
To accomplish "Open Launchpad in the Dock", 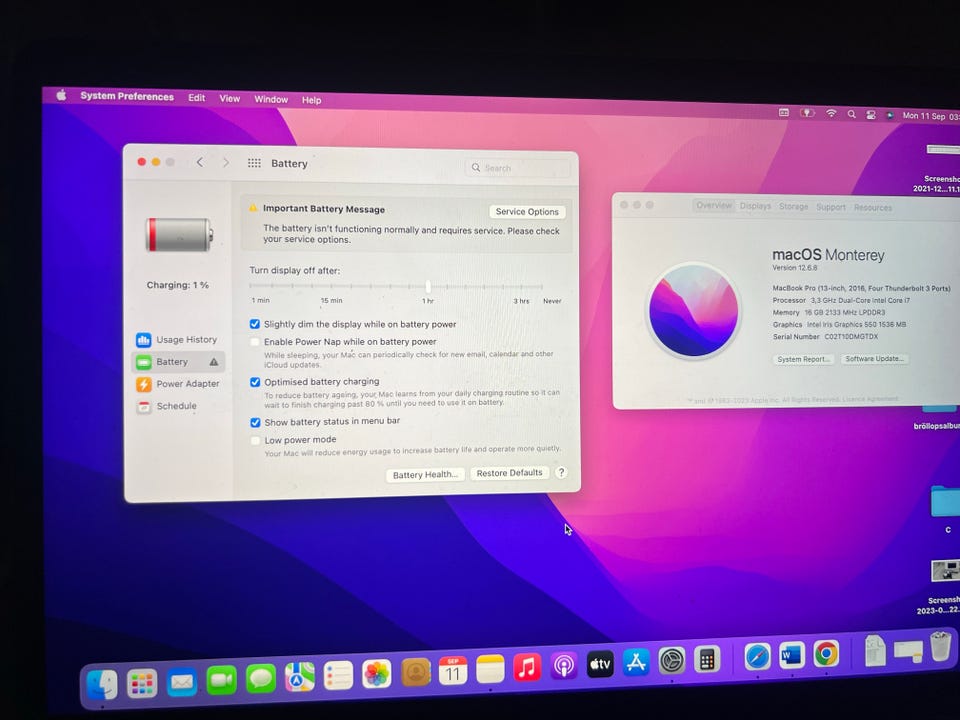I will click(142, 683).
